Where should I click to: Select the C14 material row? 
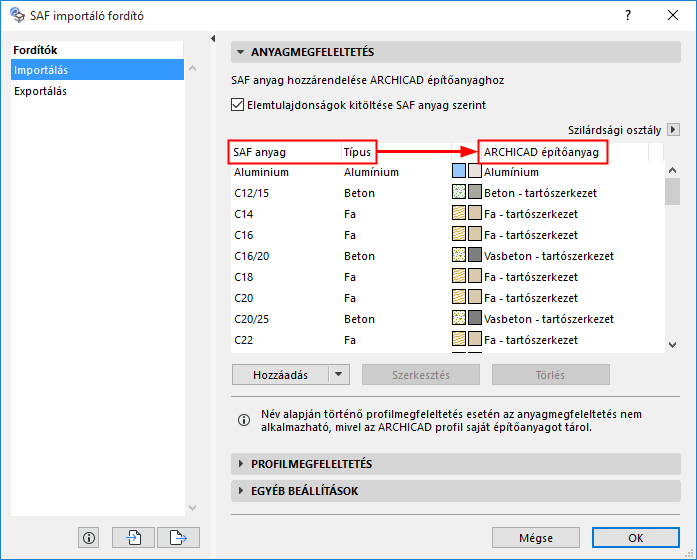tap(448, 213)
